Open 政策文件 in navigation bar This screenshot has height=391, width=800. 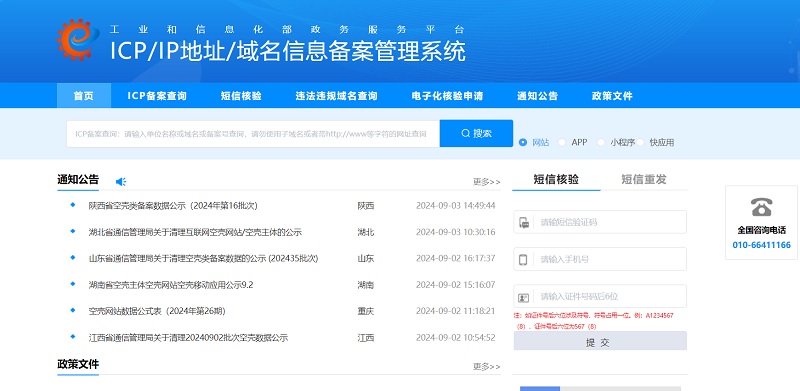point(612,95)
